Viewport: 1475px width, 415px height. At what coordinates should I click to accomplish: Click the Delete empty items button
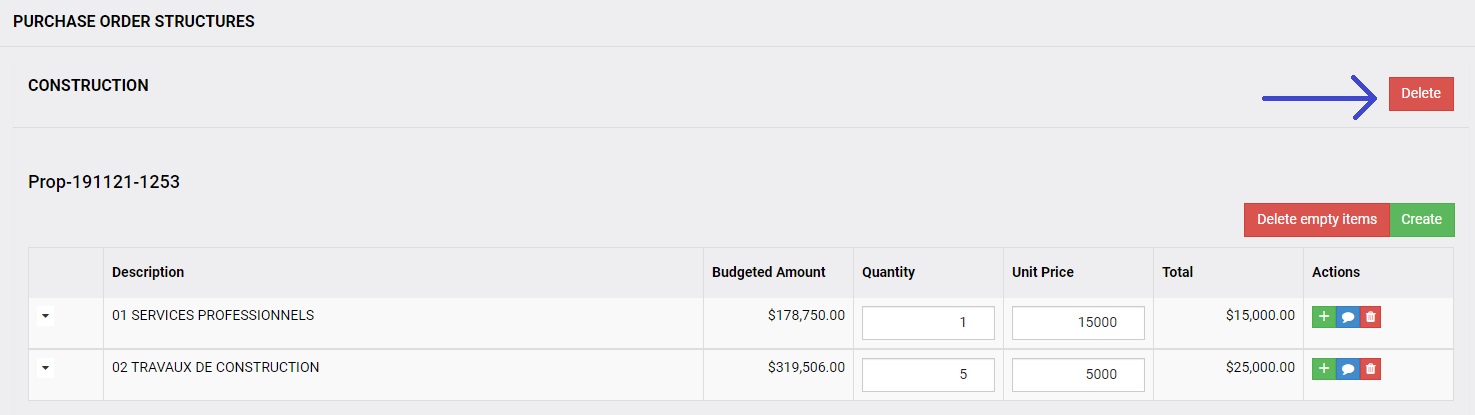point(1317,220)
